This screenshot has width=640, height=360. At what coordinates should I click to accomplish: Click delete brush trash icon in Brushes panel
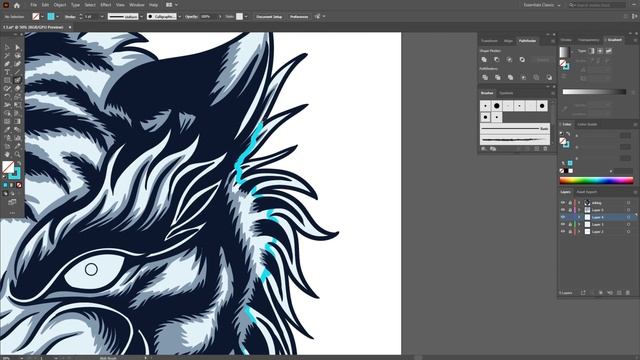coord(546,149)
